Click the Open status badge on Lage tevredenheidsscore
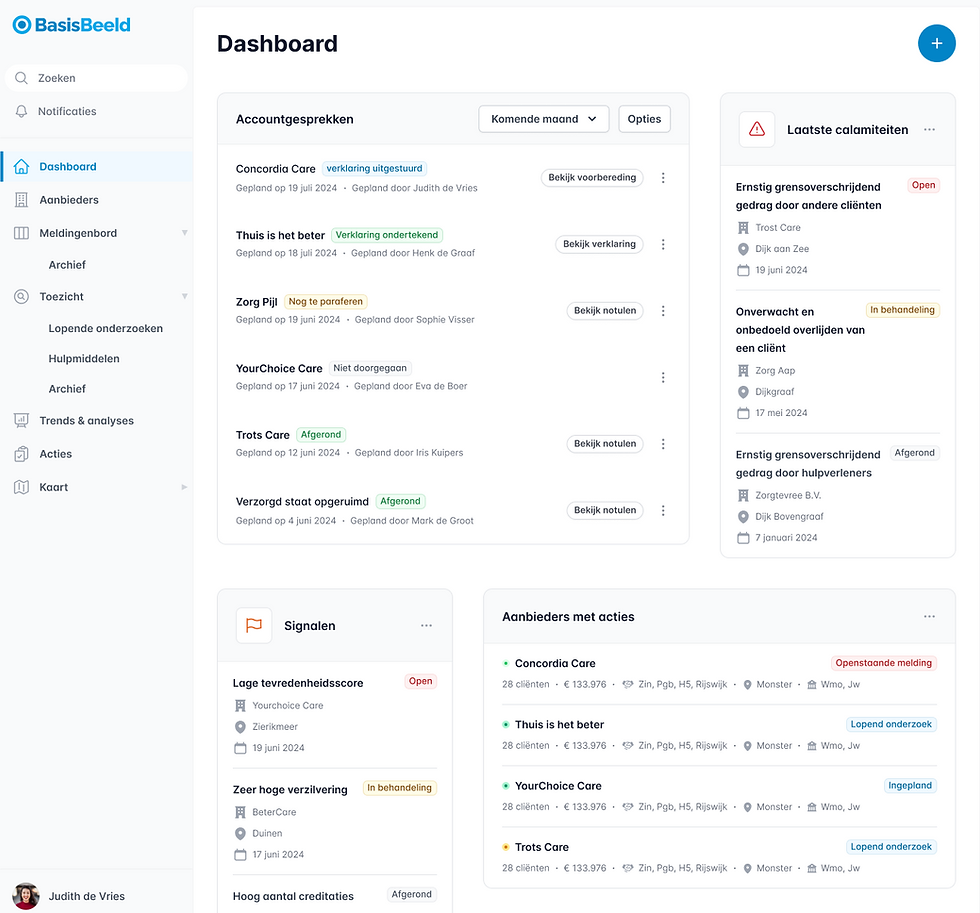Image resolution: width=980 pixels, height=913 pixels. tap(420, 680)
